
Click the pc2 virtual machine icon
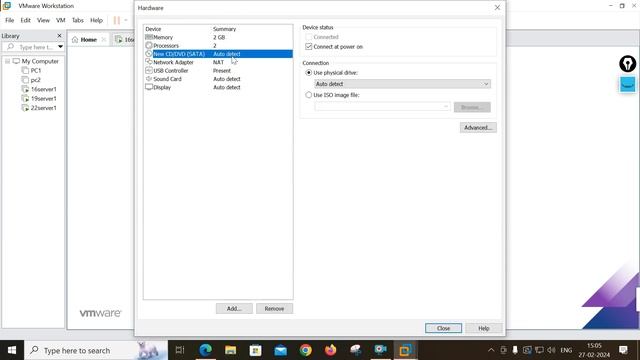[25, 80]
